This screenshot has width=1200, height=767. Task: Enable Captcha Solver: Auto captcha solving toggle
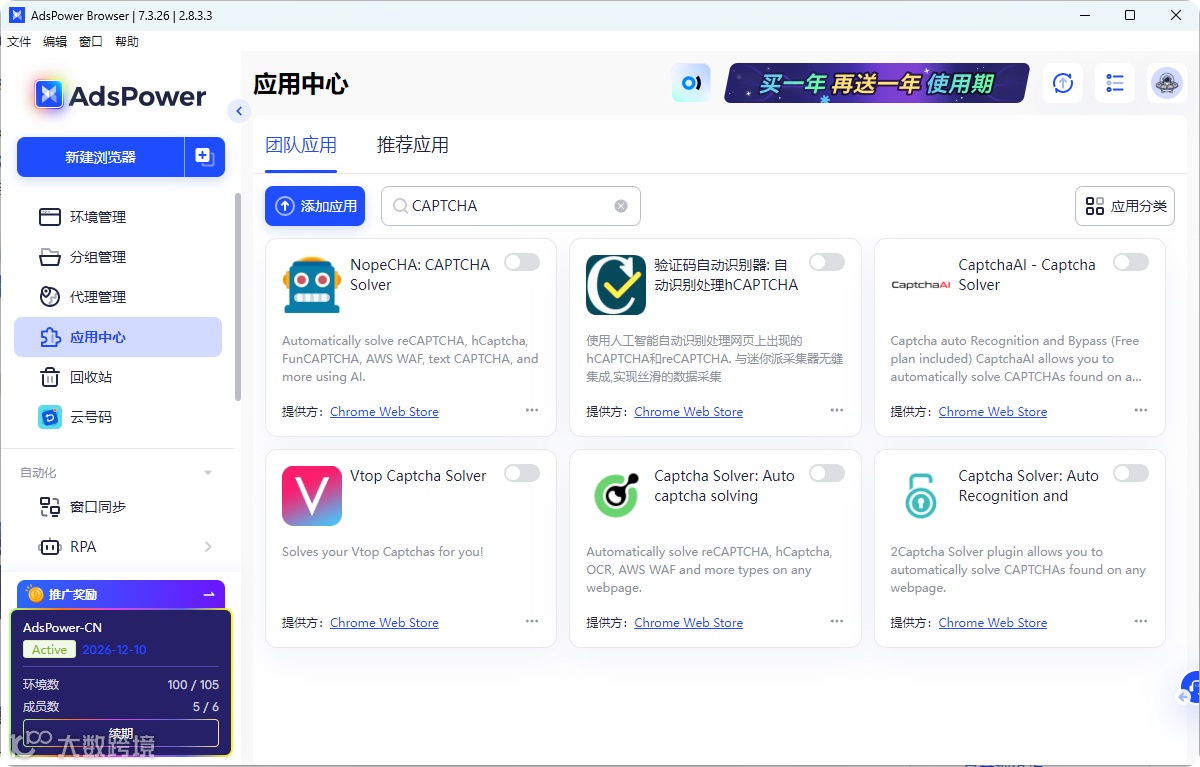(x=827, y=473)
